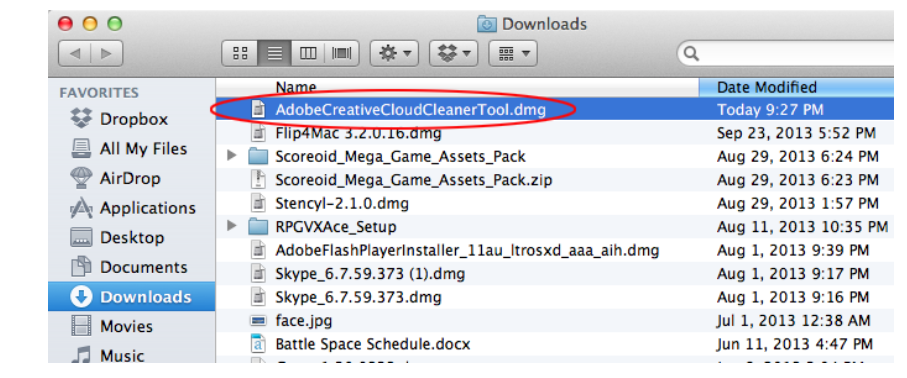Screen dimensions: 907x378
Task: Click the magnifying glass search icon
Action: [x=691, y=54]
